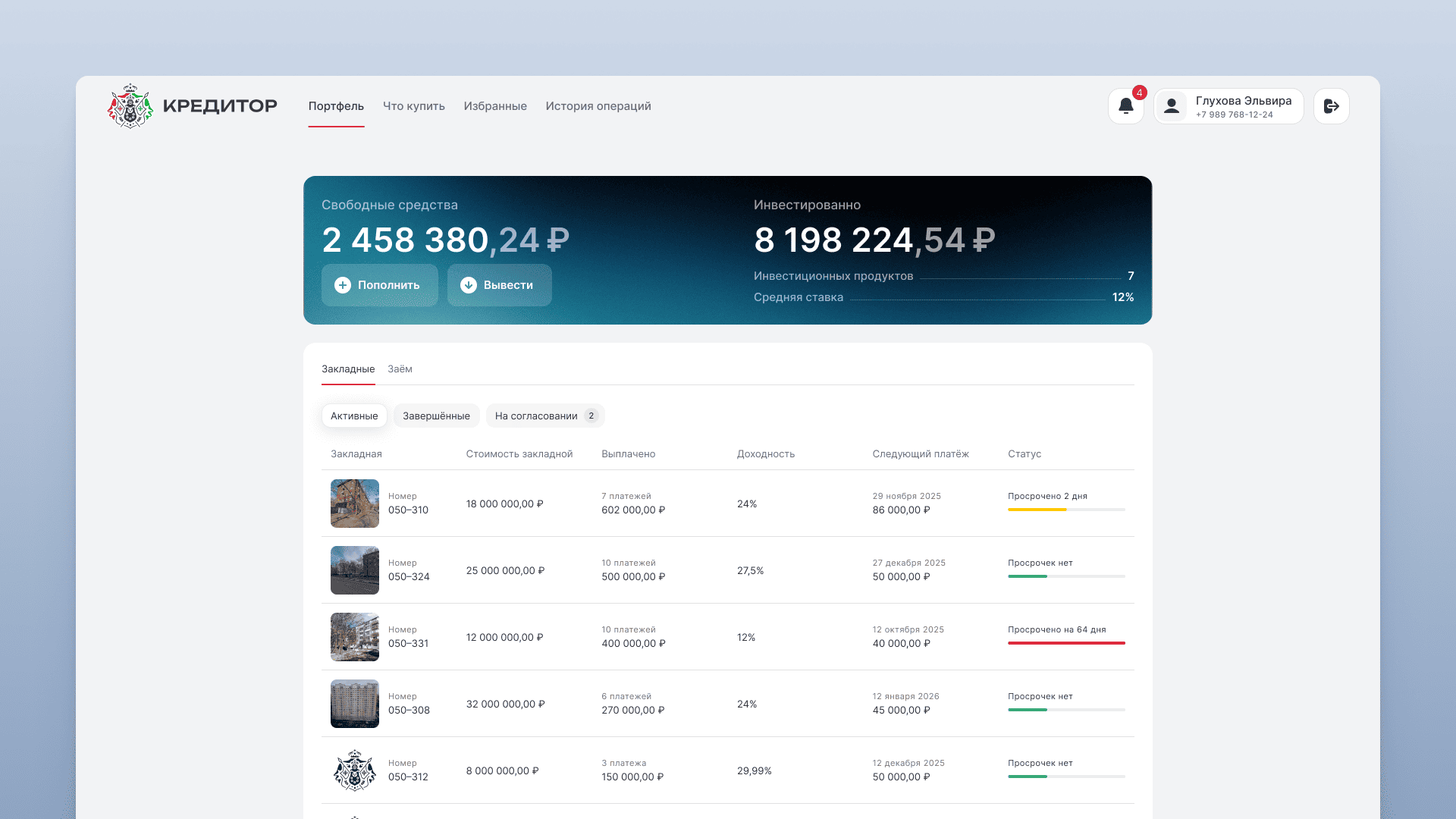Click the down-arrow icon on Вывести
1456x819 pixels.
coord(469,285)
